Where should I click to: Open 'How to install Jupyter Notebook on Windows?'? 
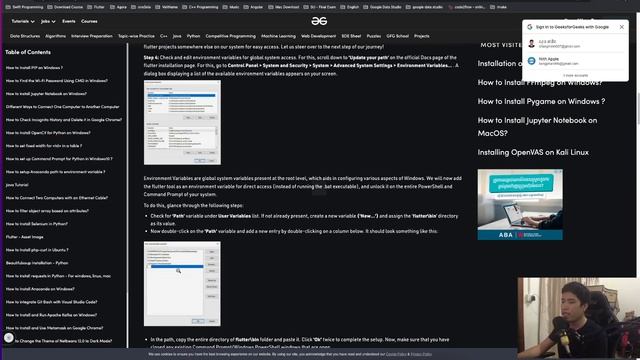(x=46, y=94)
